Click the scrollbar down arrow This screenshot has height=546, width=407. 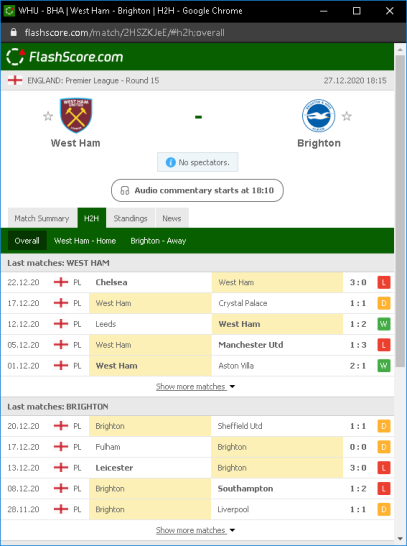400,539
